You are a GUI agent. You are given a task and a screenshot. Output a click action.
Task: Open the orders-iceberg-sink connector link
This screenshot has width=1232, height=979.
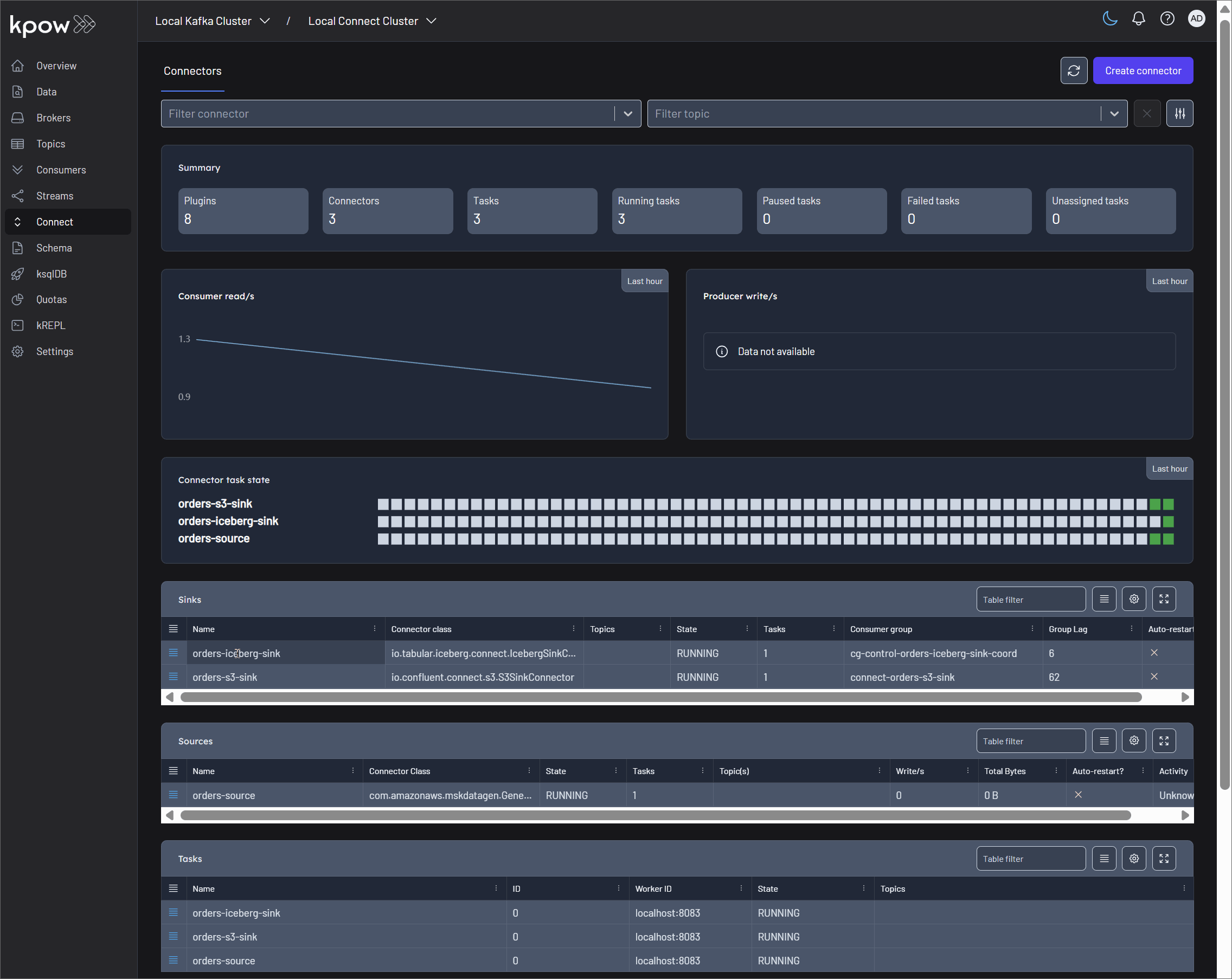[236, 653]
